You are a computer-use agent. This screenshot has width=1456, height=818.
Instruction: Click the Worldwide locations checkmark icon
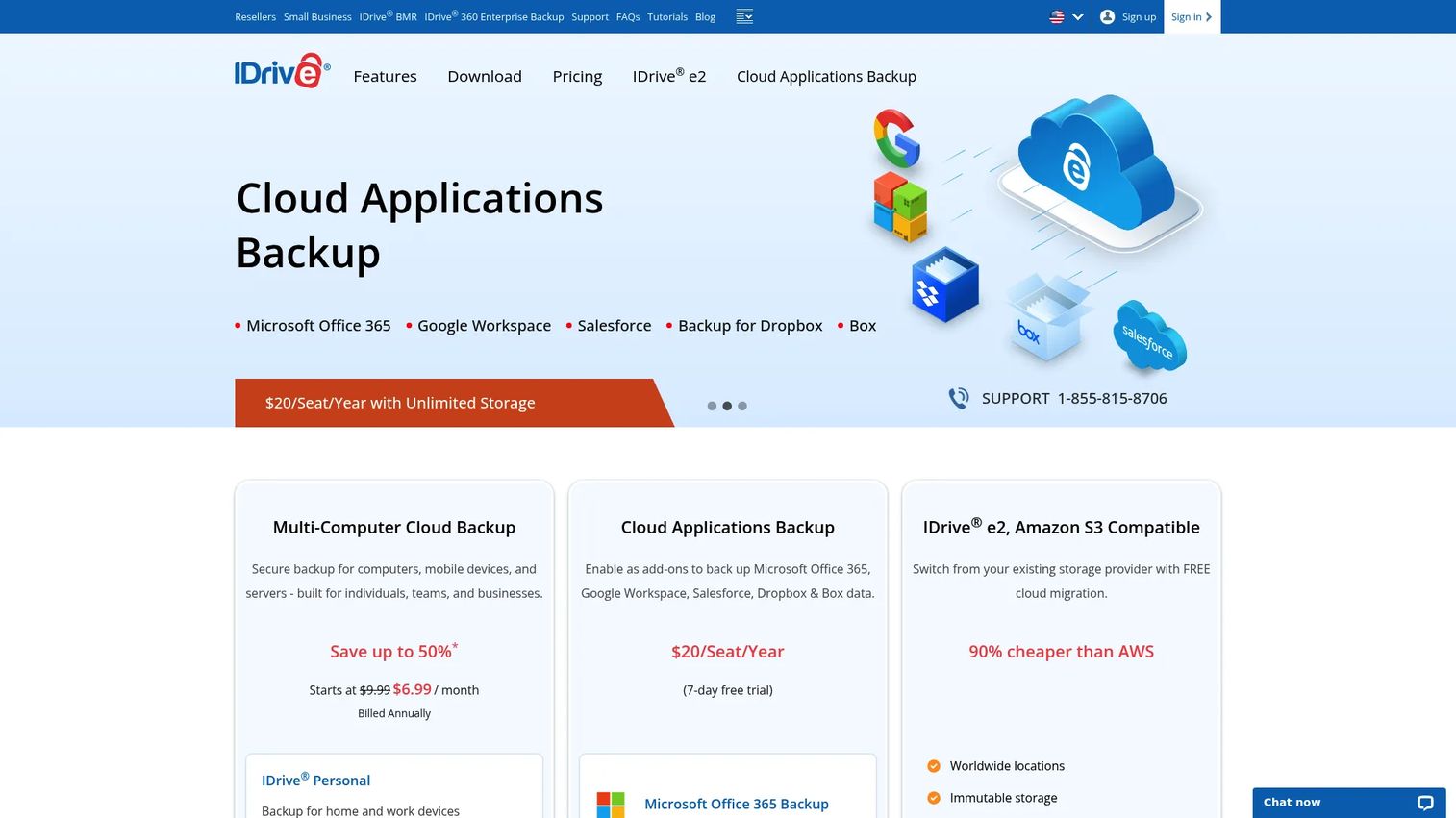pos(933,766)
